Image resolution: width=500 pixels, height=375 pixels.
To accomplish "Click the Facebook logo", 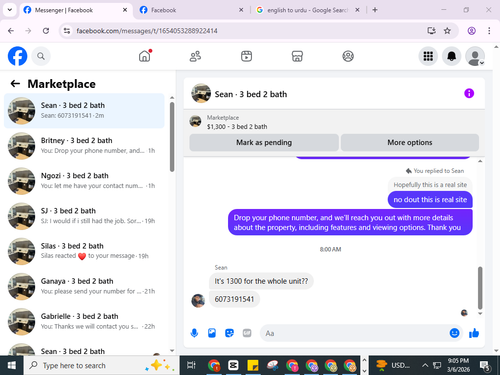I will 17,56.
